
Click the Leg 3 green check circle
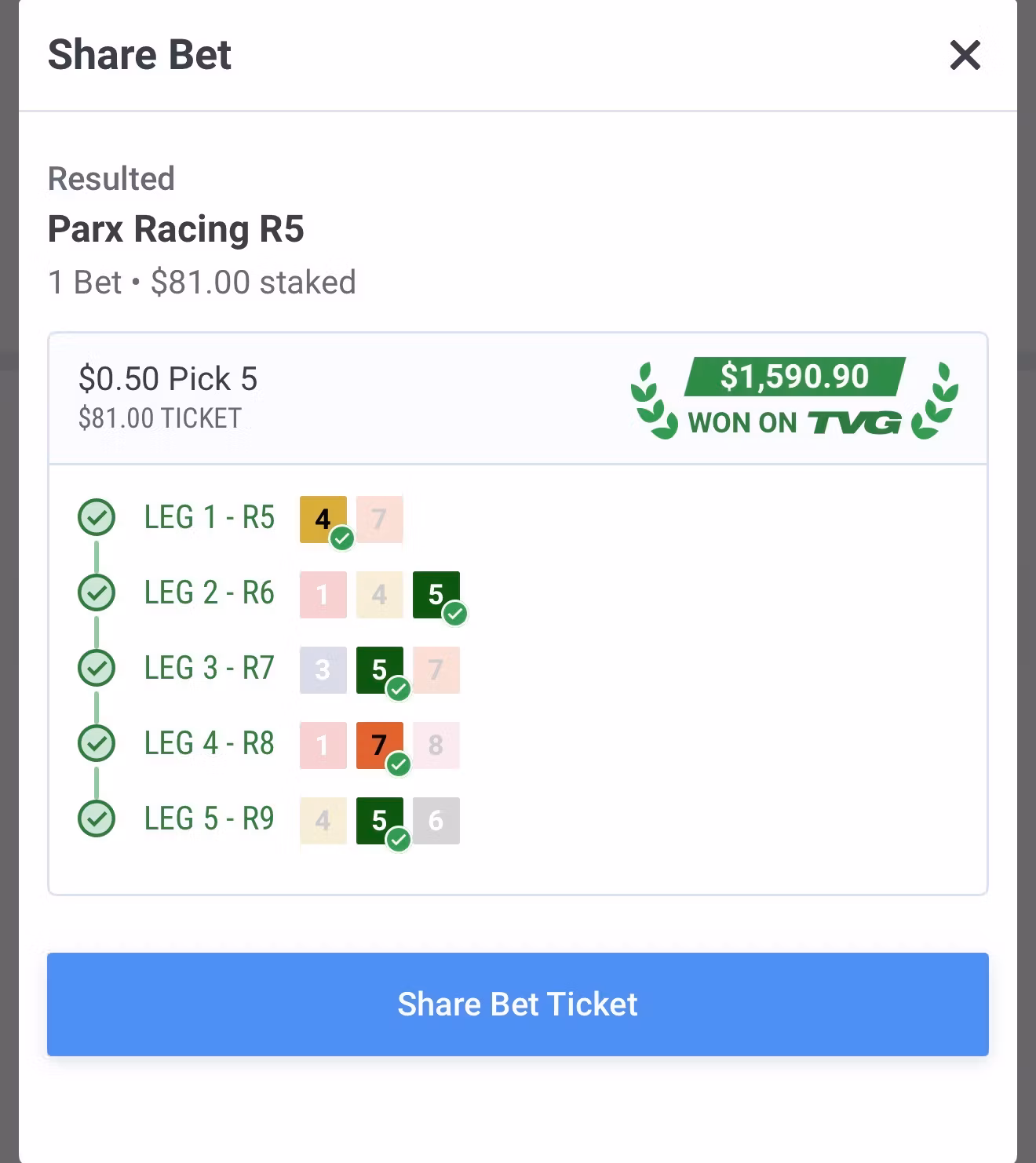point(97,668)
